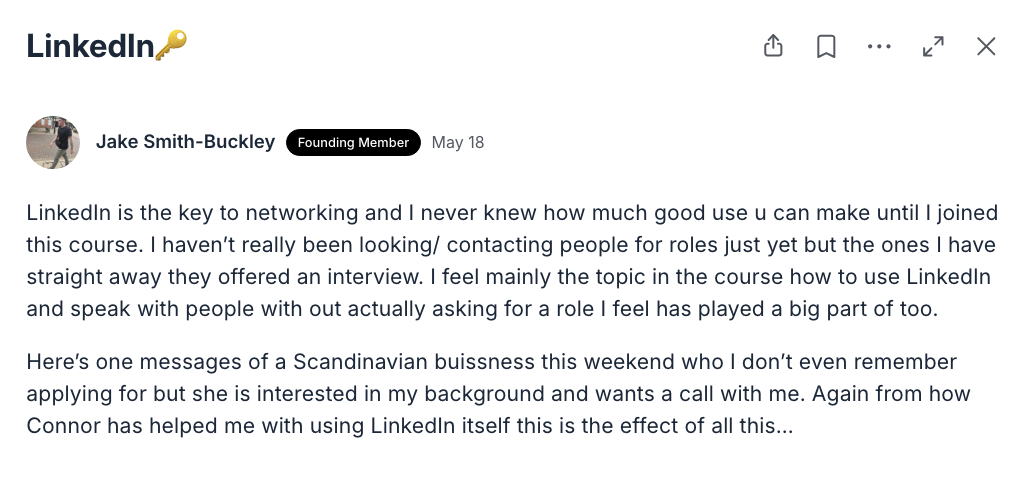The image size is (1019, 502).
Task: Open Jake Smith-Buckley's profile avatar
Action: (53, 142)
